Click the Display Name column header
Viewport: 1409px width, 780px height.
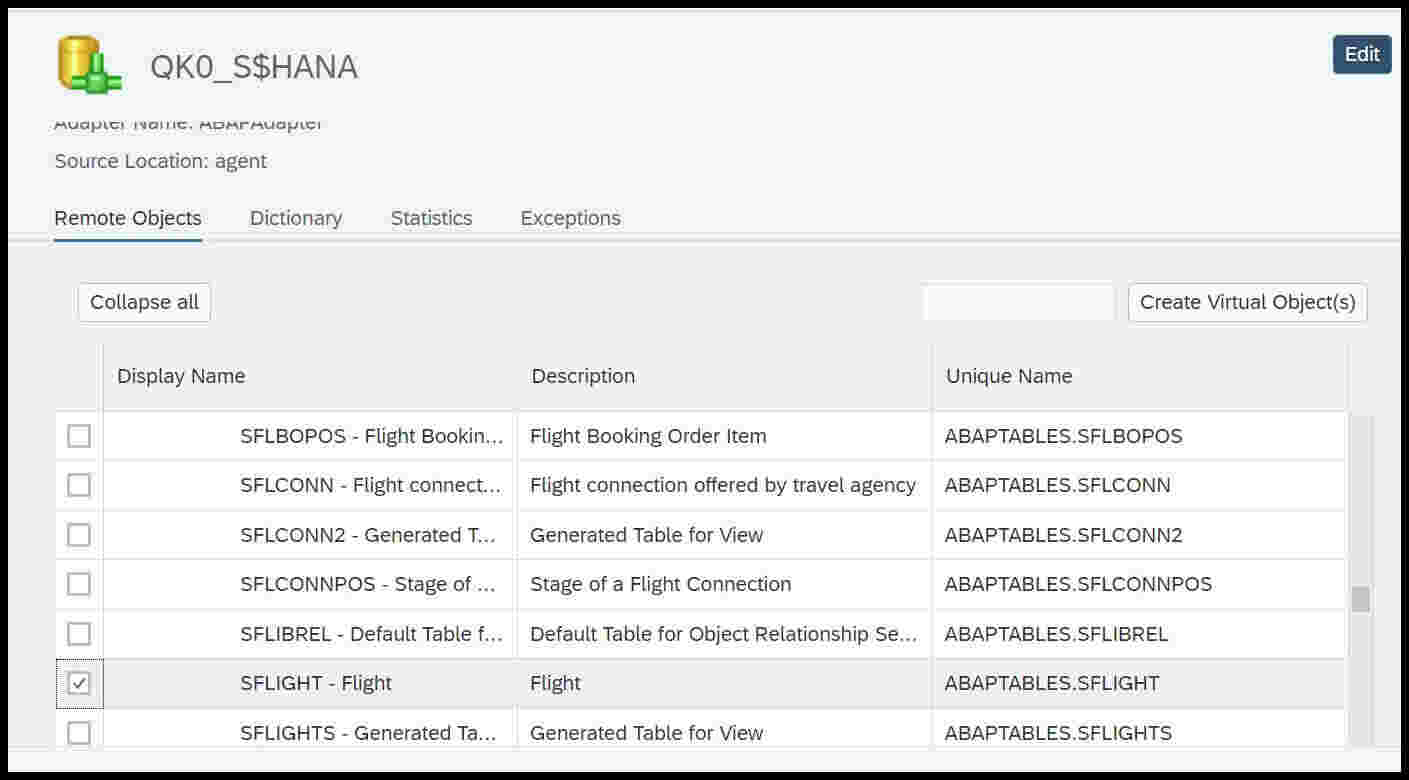tap(181, 376)
